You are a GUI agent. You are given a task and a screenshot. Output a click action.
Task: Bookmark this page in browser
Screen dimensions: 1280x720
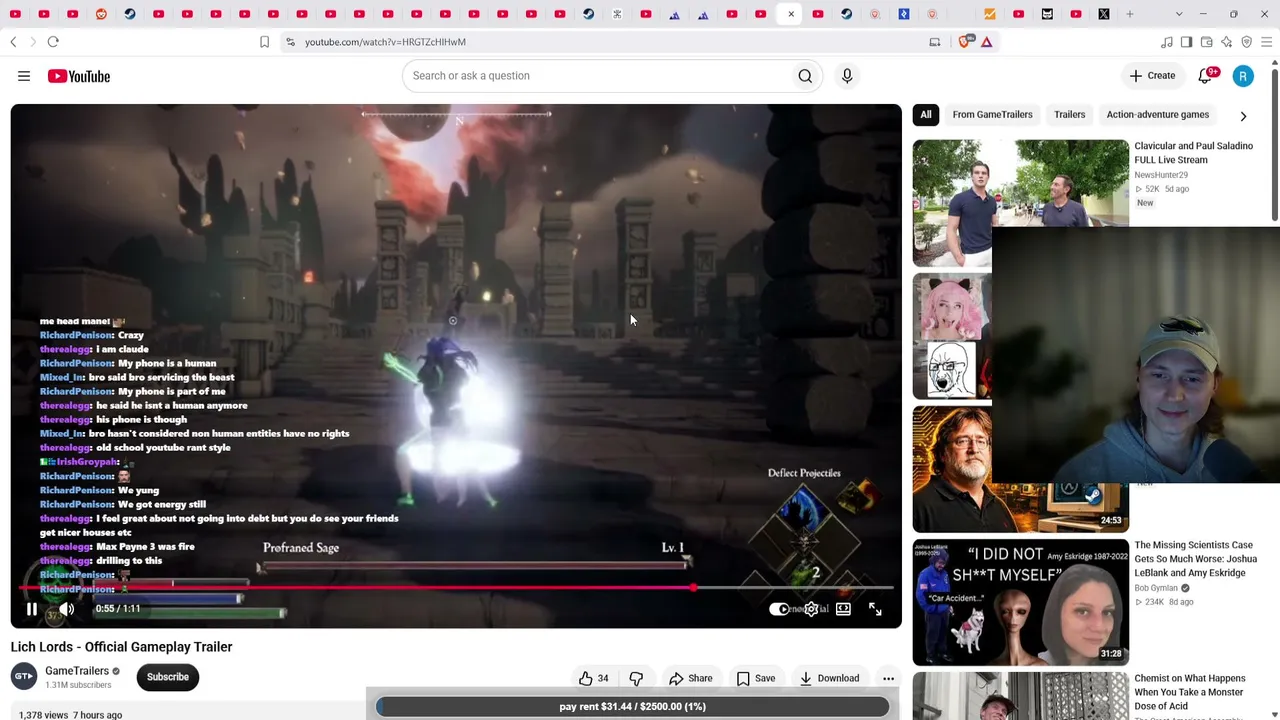click(264, 42)
